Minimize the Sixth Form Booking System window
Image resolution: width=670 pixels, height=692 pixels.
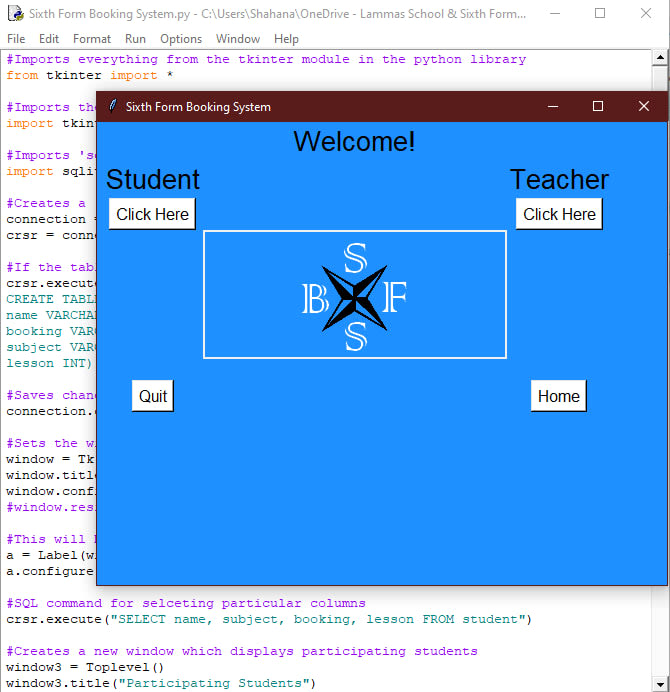pos(553,106)
